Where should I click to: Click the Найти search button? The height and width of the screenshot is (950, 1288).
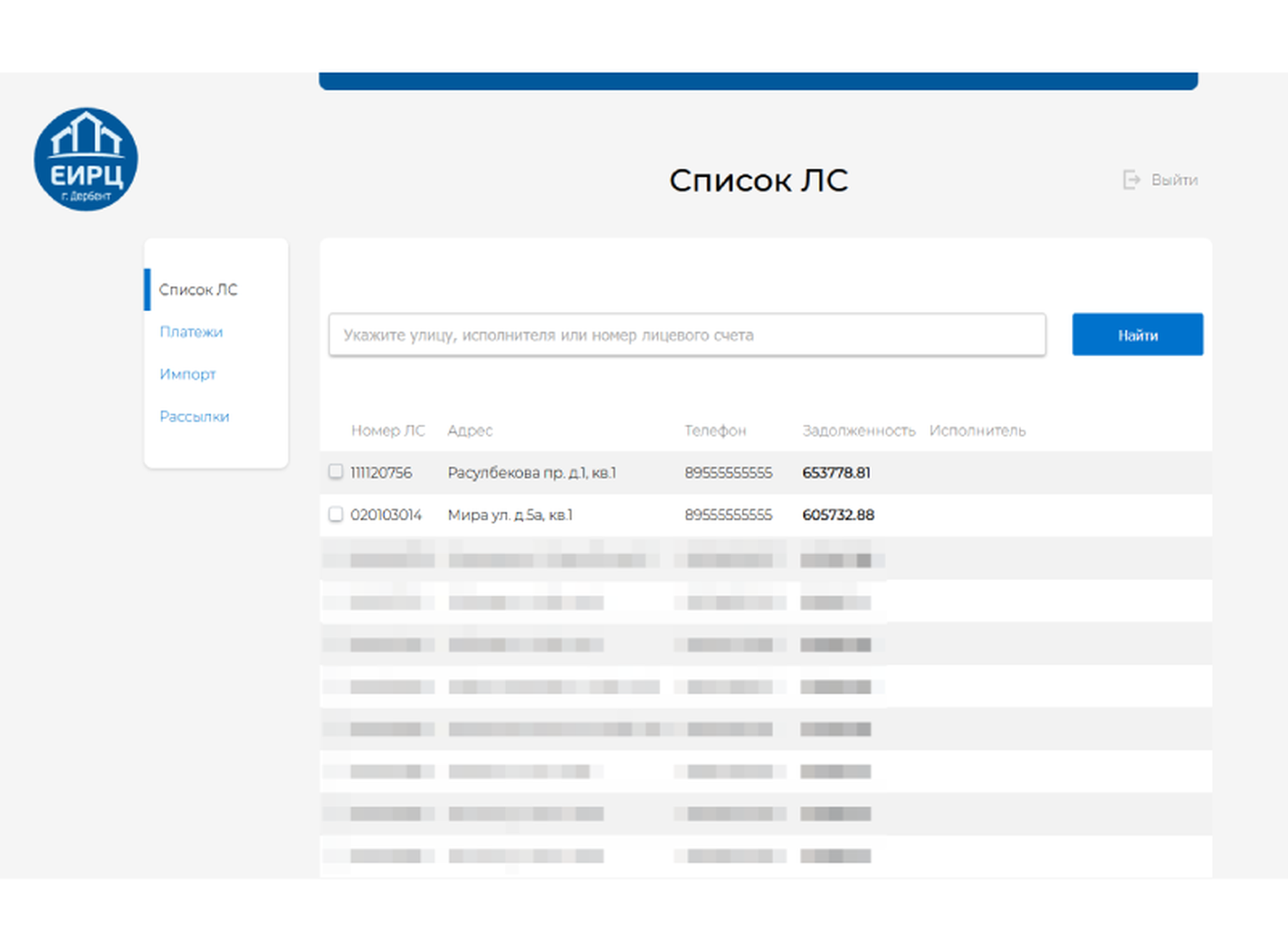[x=1138, y=334]
